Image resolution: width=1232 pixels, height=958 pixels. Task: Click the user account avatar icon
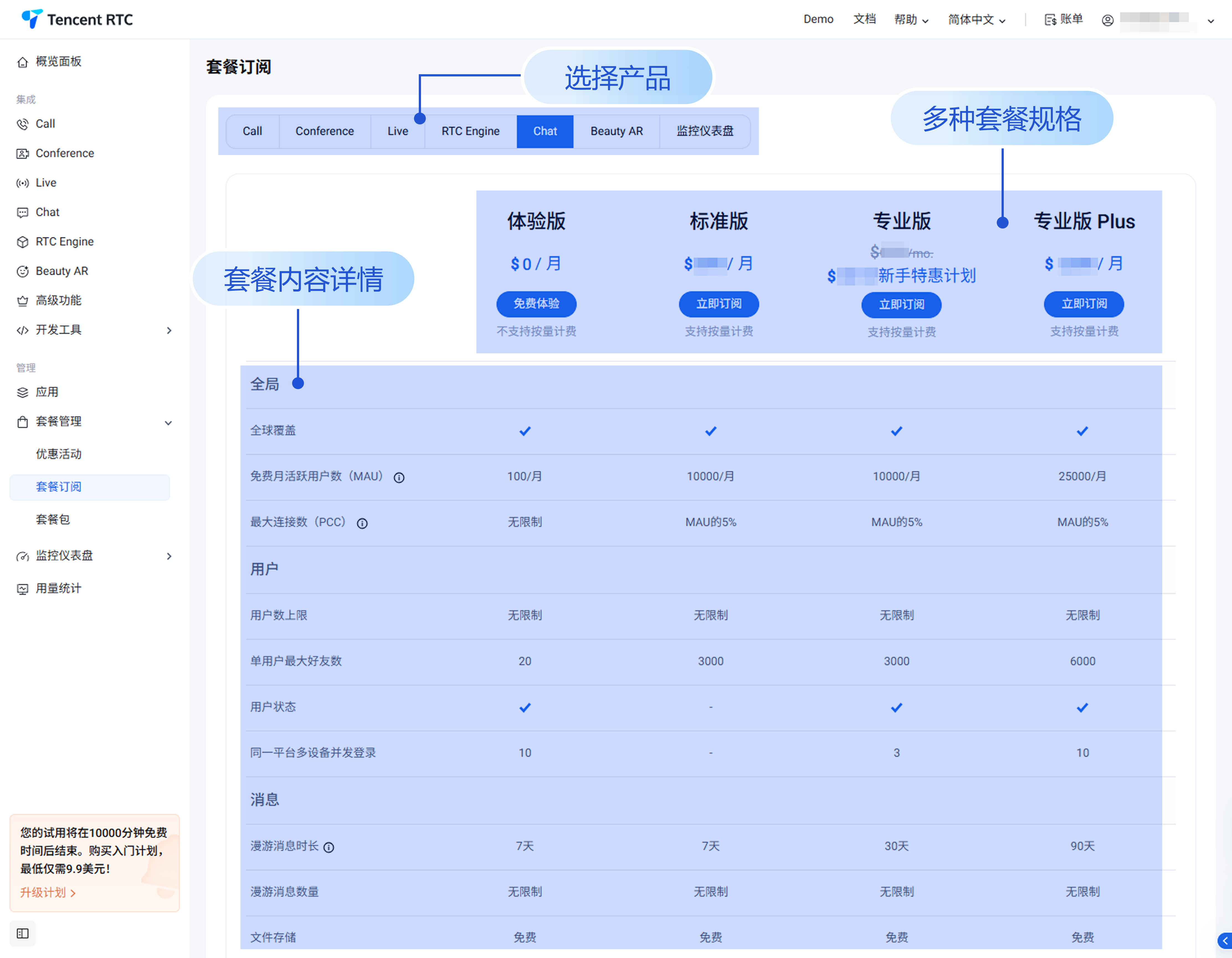coord(1107,20)
